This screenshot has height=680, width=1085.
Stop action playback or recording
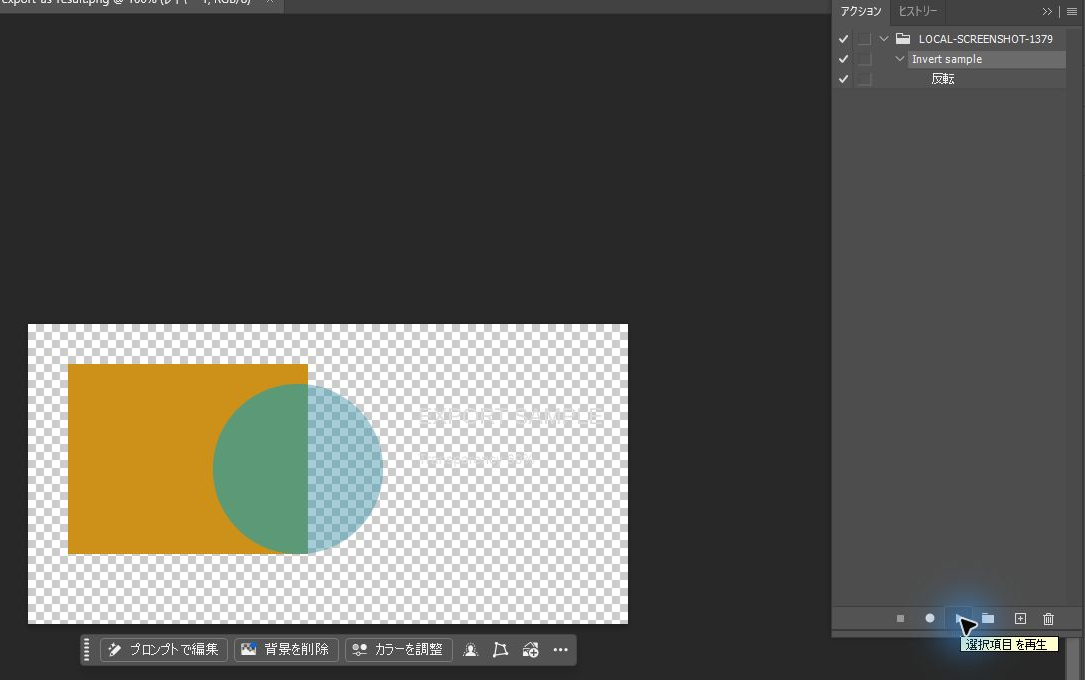(x=900, y=618)
